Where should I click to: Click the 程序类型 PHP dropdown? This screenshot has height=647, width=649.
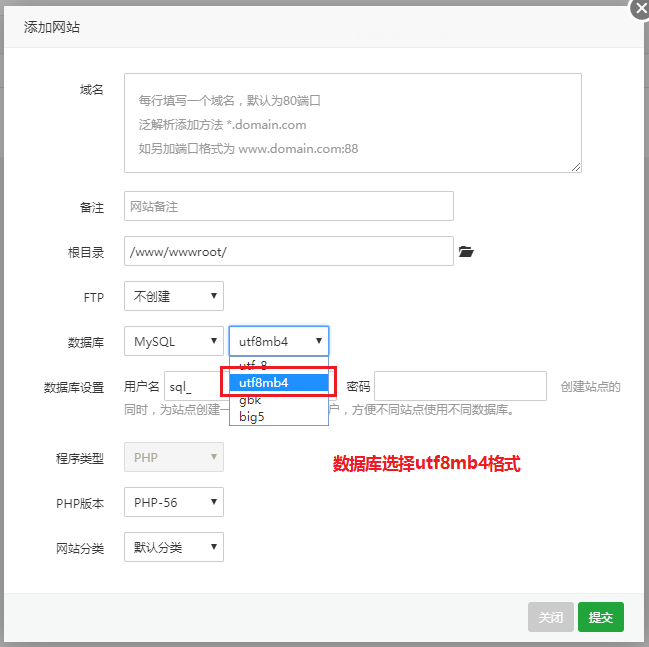(x=174, y=457)
